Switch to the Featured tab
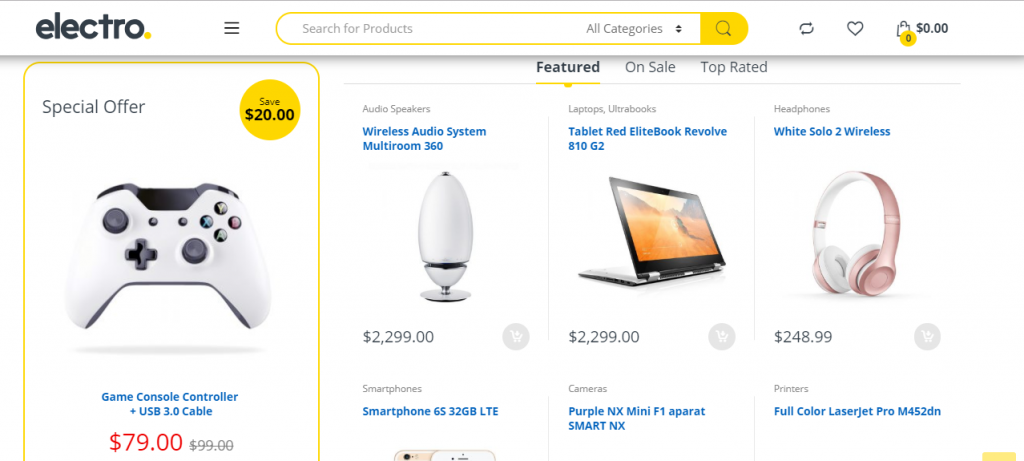 (x=568, y=67)
